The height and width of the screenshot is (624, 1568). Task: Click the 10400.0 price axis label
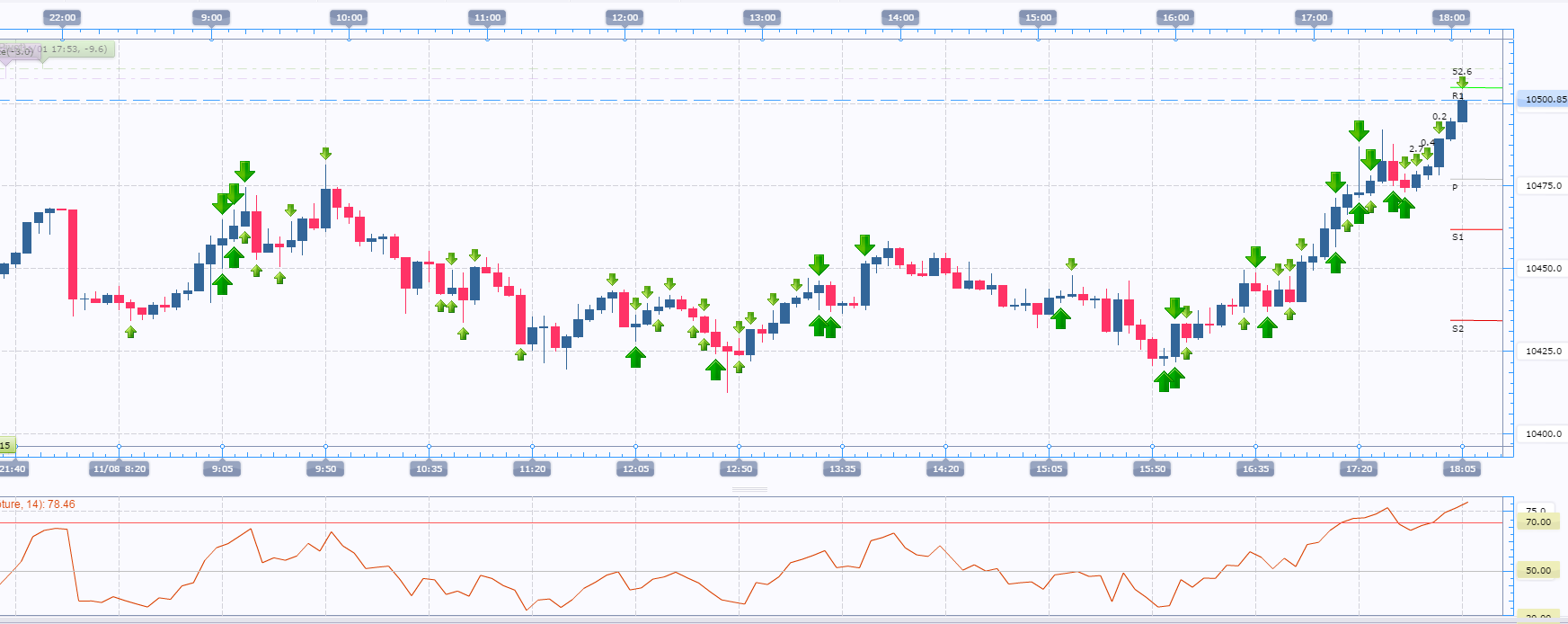(1544, 433)
